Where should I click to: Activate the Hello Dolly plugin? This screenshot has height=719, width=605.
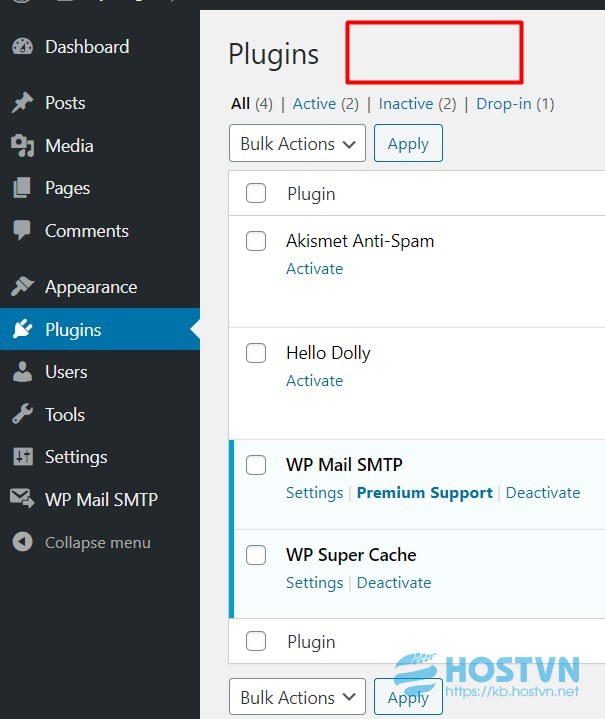pos(315,381)
